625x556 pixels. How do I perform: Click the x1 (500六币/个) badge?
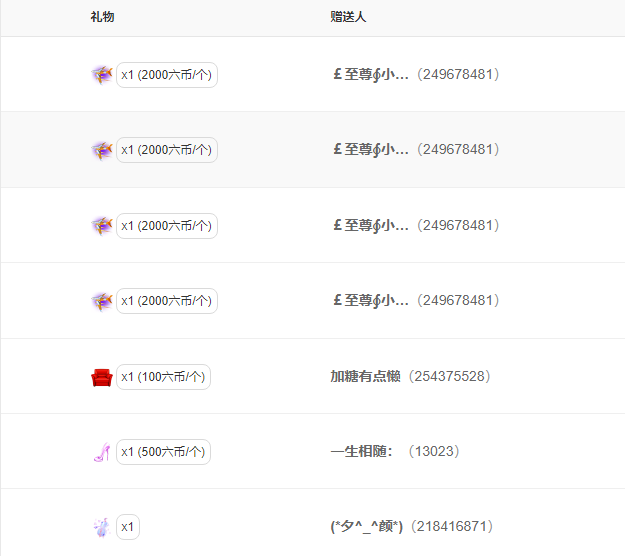tap(163, 452)
